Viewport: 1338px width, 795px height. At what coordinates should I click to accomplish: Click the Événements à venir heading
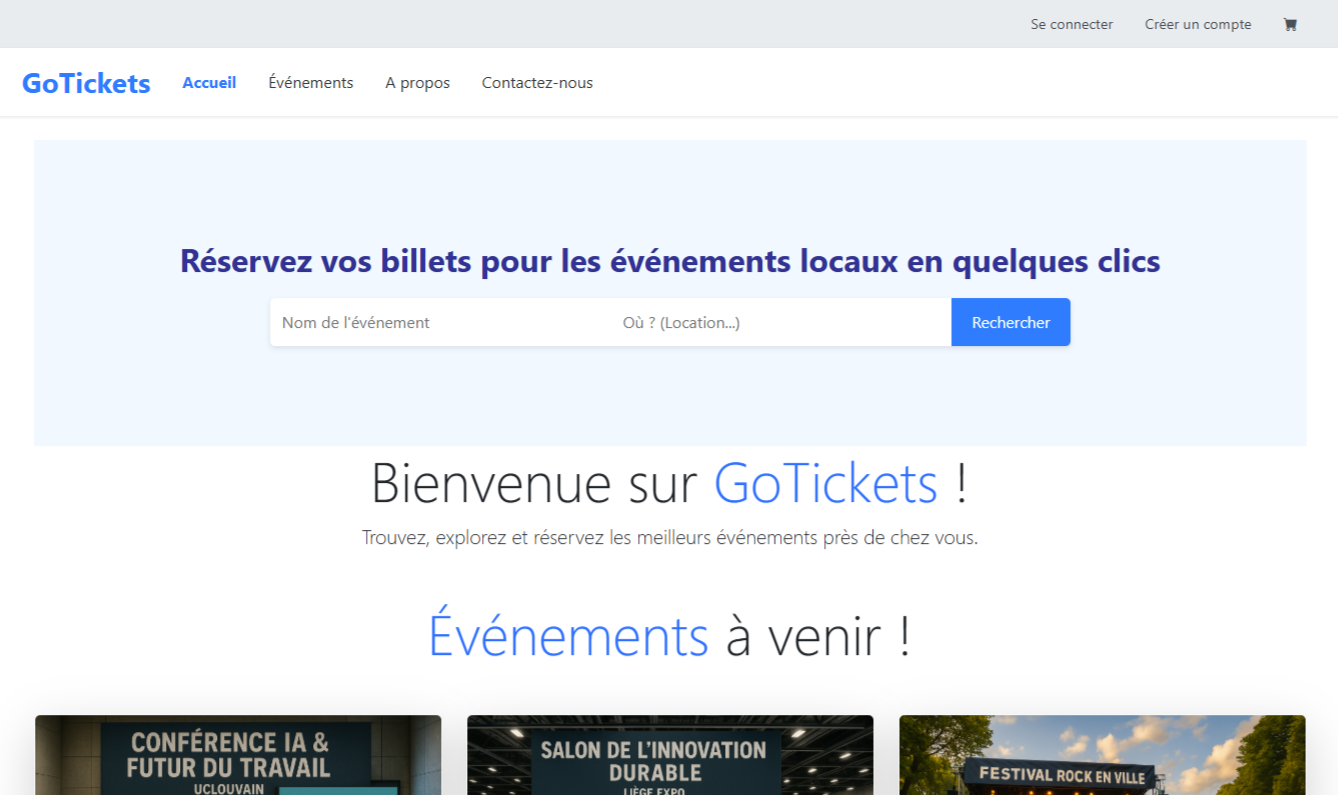click(670, 636)
